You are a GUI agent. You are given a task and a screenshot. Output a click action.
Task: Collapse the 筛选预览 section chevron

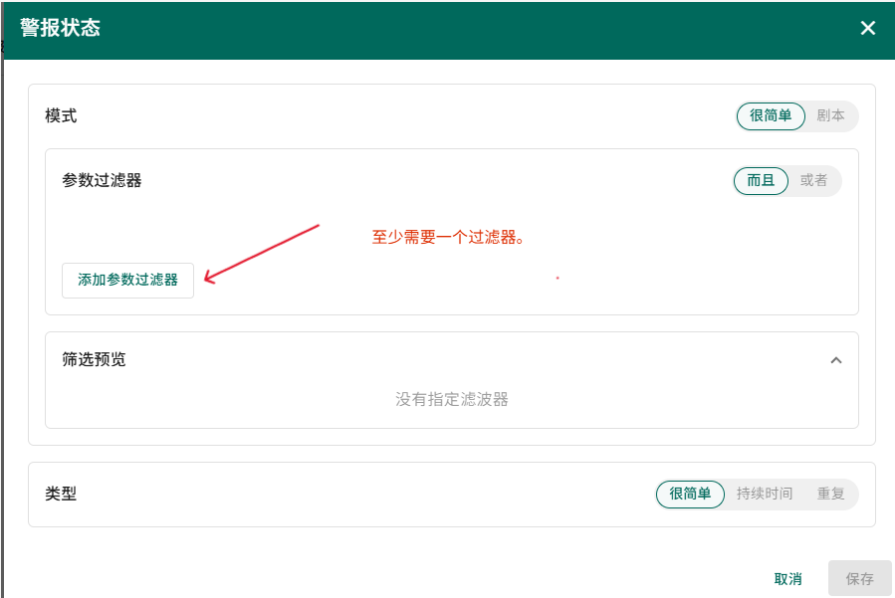836,360
